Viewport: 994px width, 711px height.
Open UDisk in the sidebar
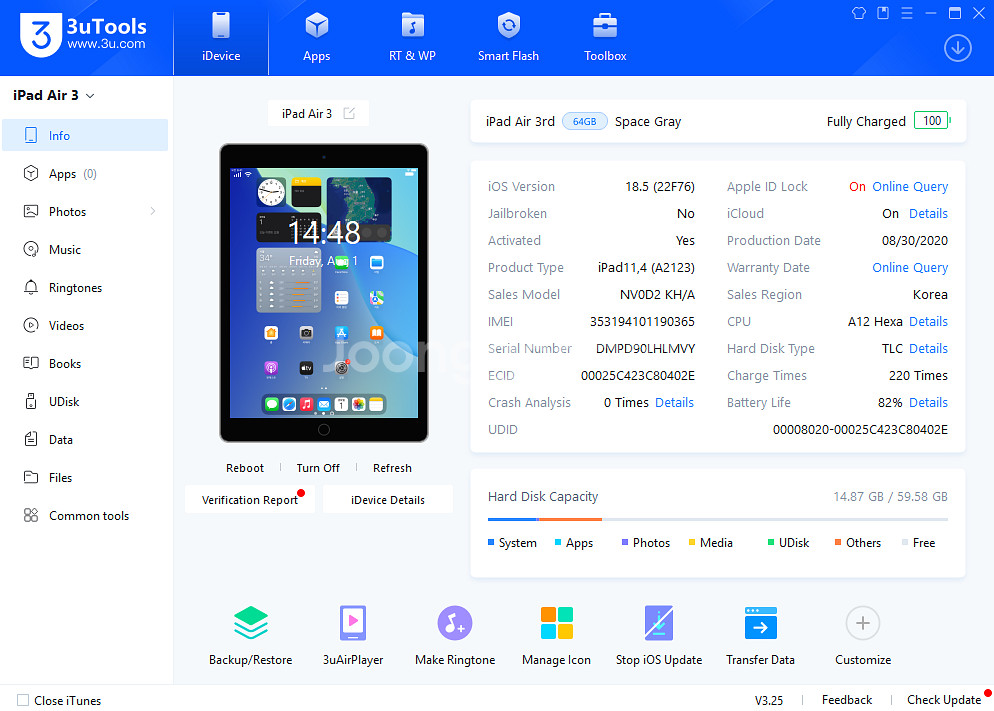(85, 402)
